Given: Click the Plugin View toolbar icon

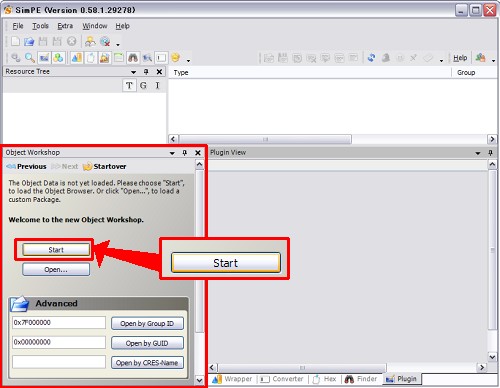Looking at the screenshot, I should [44, 58].
